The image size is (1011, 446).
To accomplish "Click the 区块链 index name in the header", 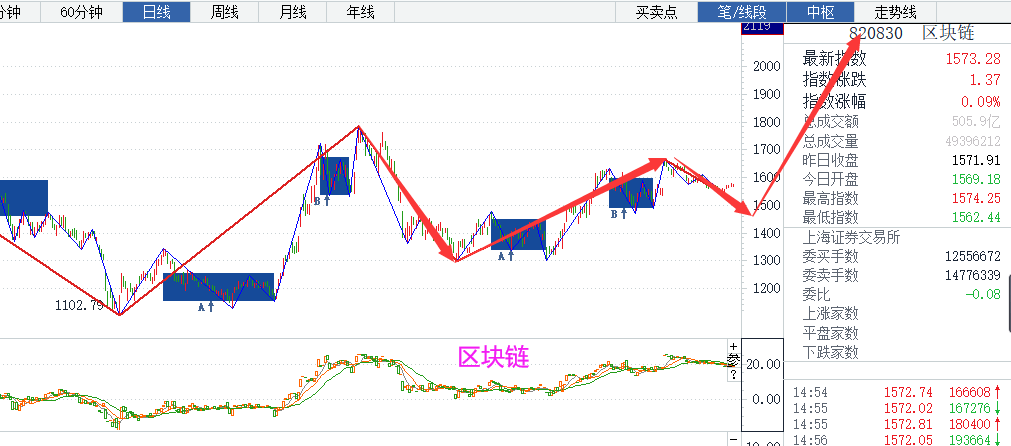I will pyautogui.click(x=948, y=34).
